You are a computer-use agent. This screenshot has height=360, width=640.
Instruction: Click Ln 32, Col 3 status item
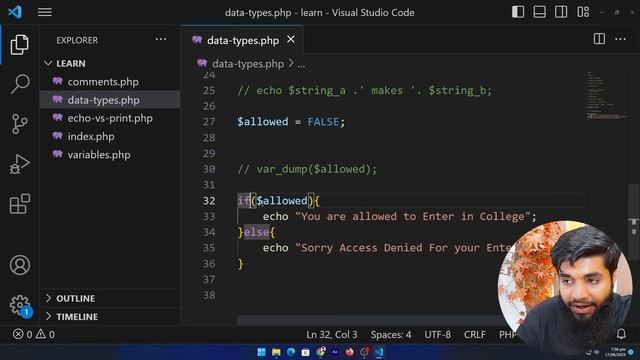pos(331,334)
